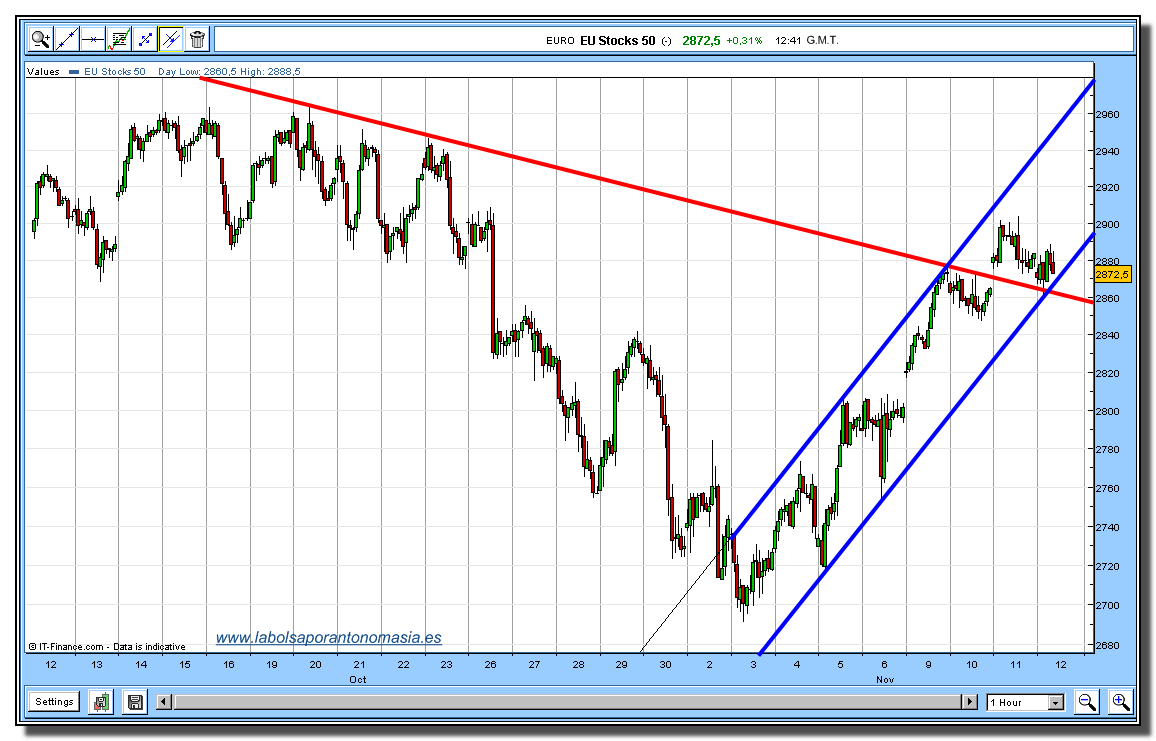The height and width of the screenshot is (741, 1156).
Task: Click the floppy disk save icon
Action: 135,702
